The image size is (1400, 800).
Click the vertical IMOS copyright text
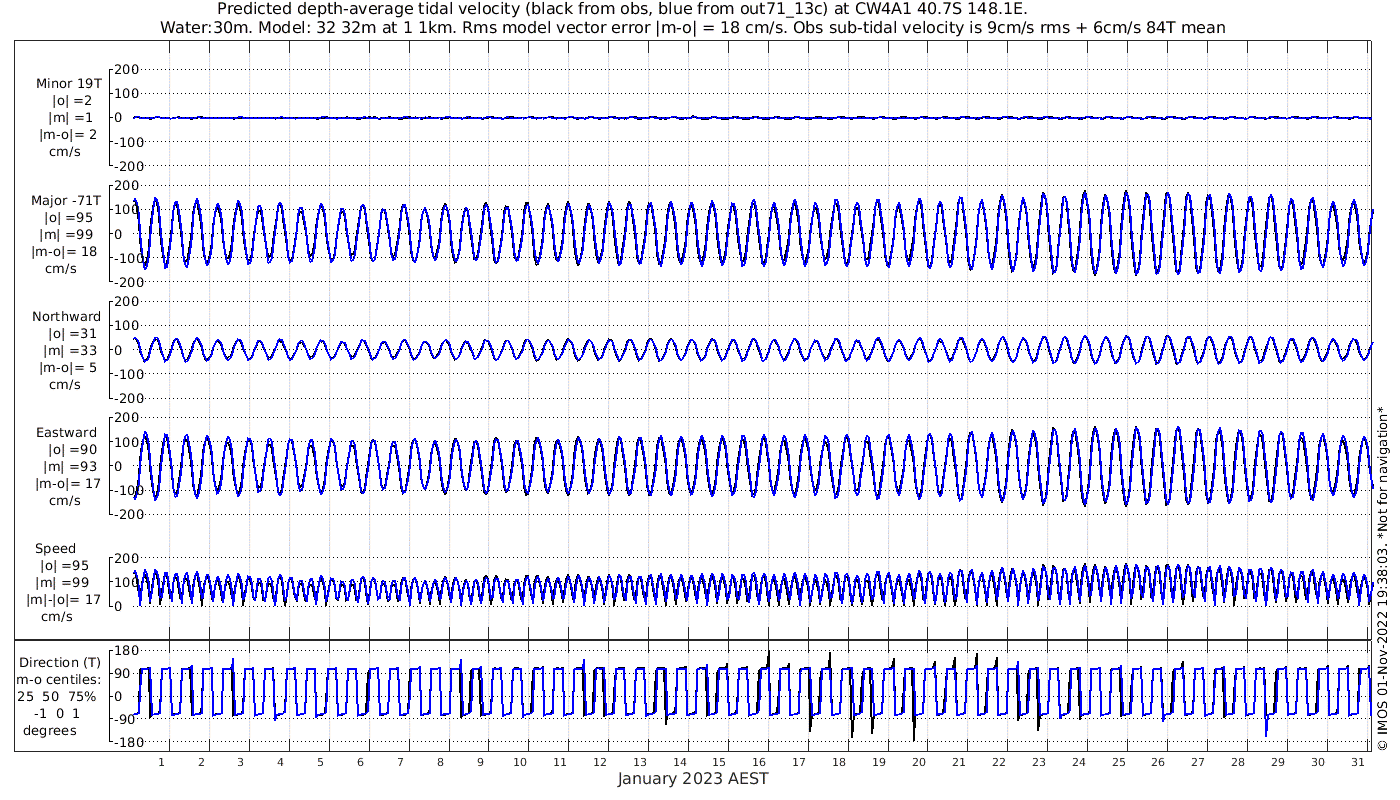pyautogui.click(x=1382, y=578)
